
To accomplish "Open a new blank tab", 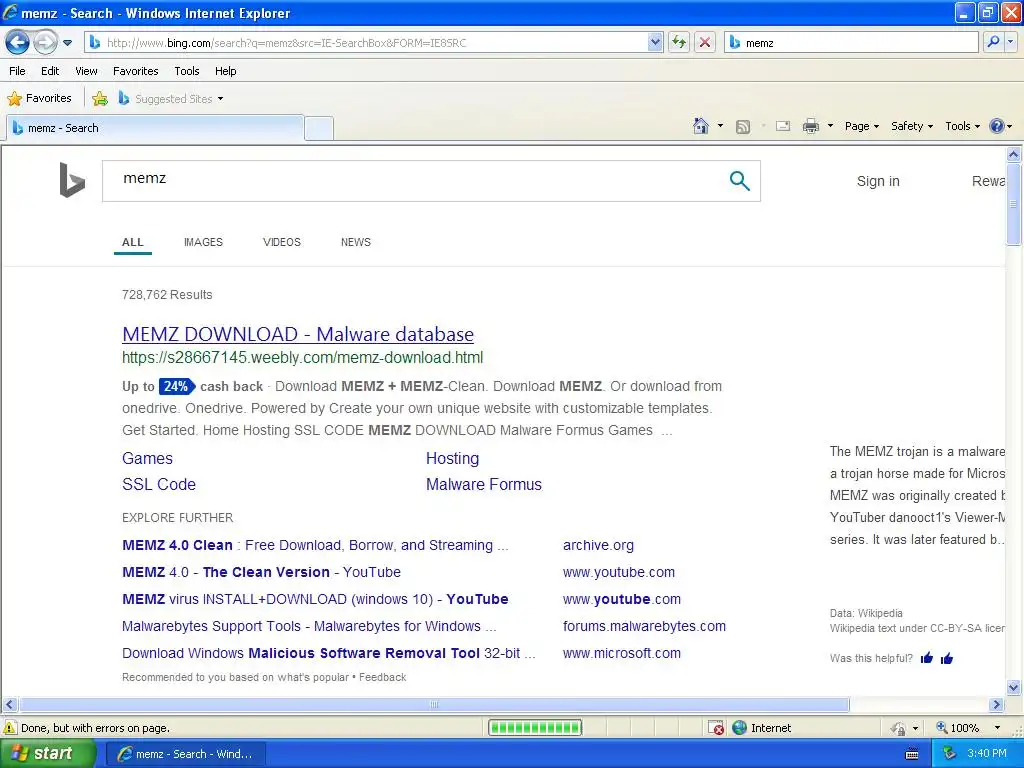I will (x=319, y=129).
